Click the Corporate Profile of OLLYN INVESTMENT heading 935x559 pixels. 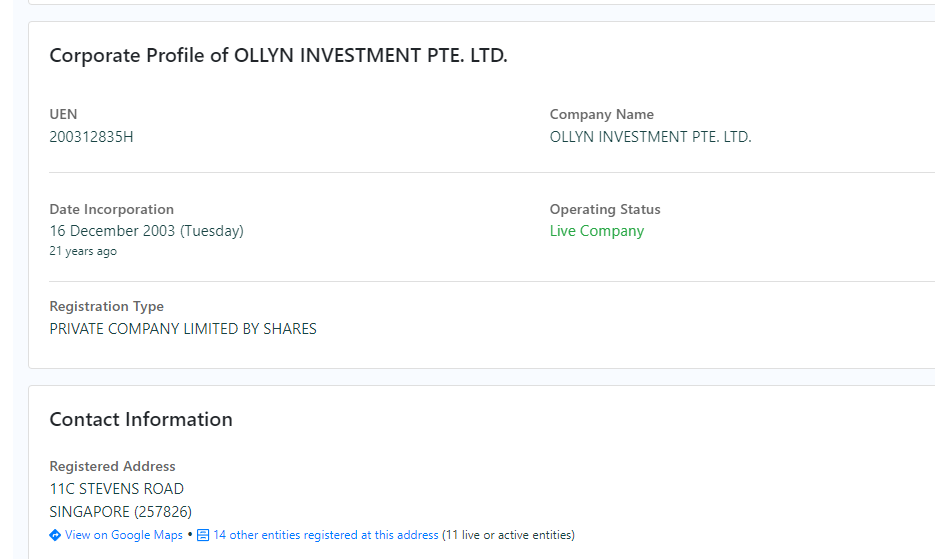278,56
